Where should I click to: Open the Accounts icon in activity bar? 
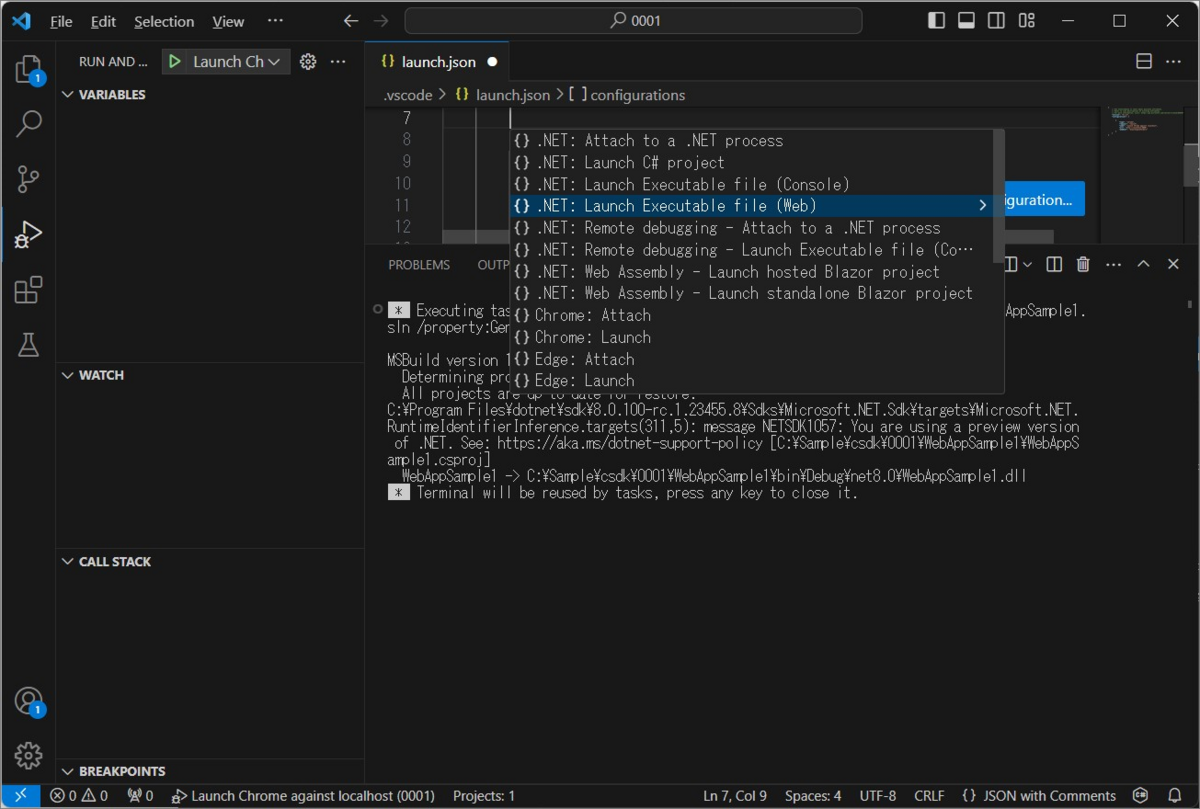pyautogui.click(x=28, y=701)
